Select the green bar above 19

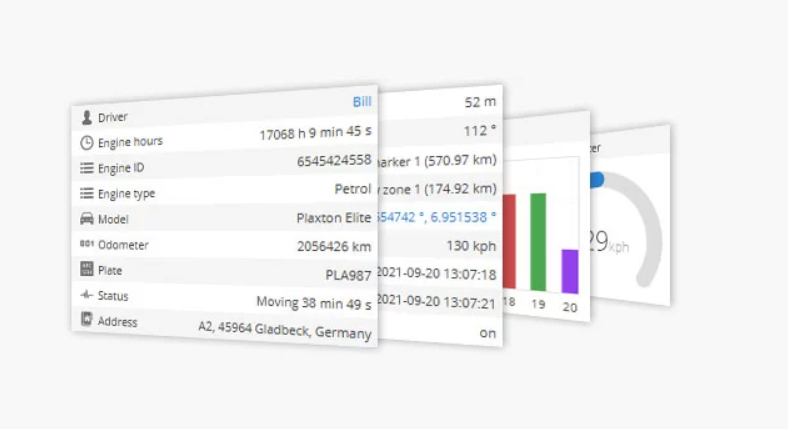coord(538,242)
